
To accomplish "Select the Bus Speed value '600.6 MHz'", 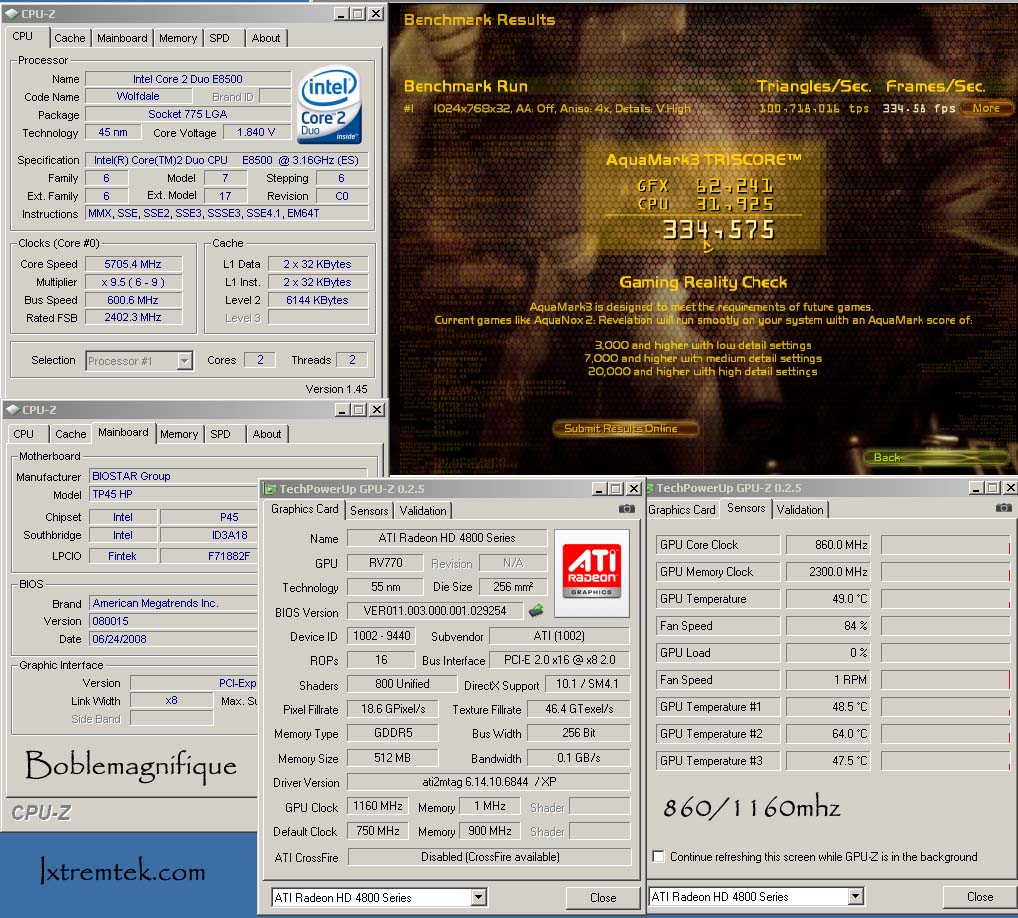I will [133, 300].
